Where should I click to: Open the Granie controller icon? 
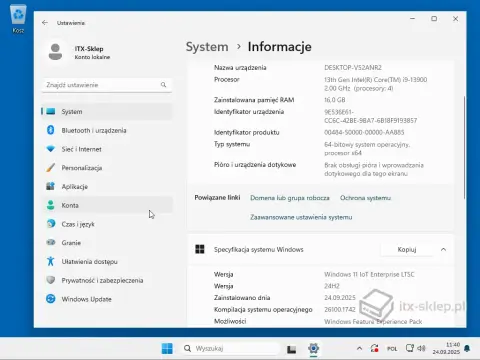click(51, 242)
